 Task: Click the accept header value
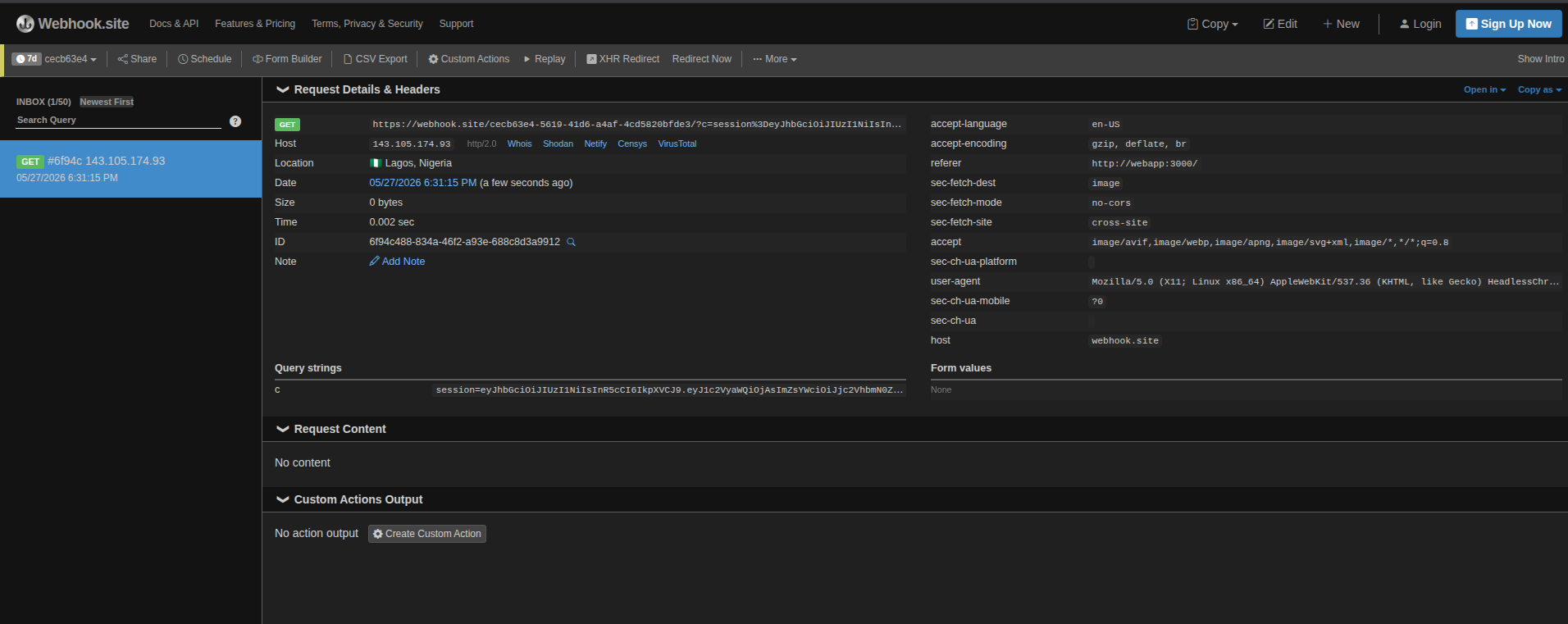[x=1269, y=242]
